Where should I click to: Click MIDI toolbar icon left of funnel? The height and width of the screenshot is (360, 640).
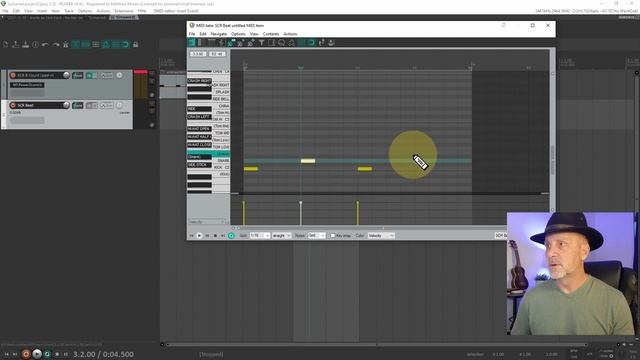tap(251, 42)
